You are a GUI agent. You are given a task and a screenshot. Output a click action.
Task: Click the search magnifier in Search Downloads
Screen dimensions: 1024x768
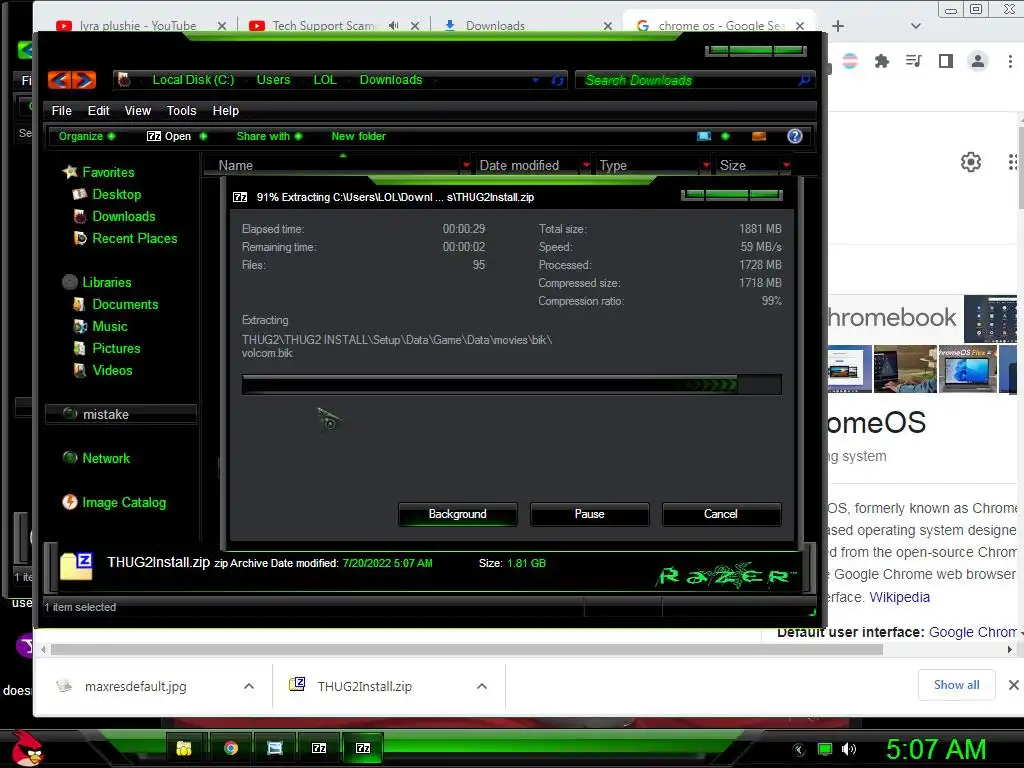tap(805, 80)
